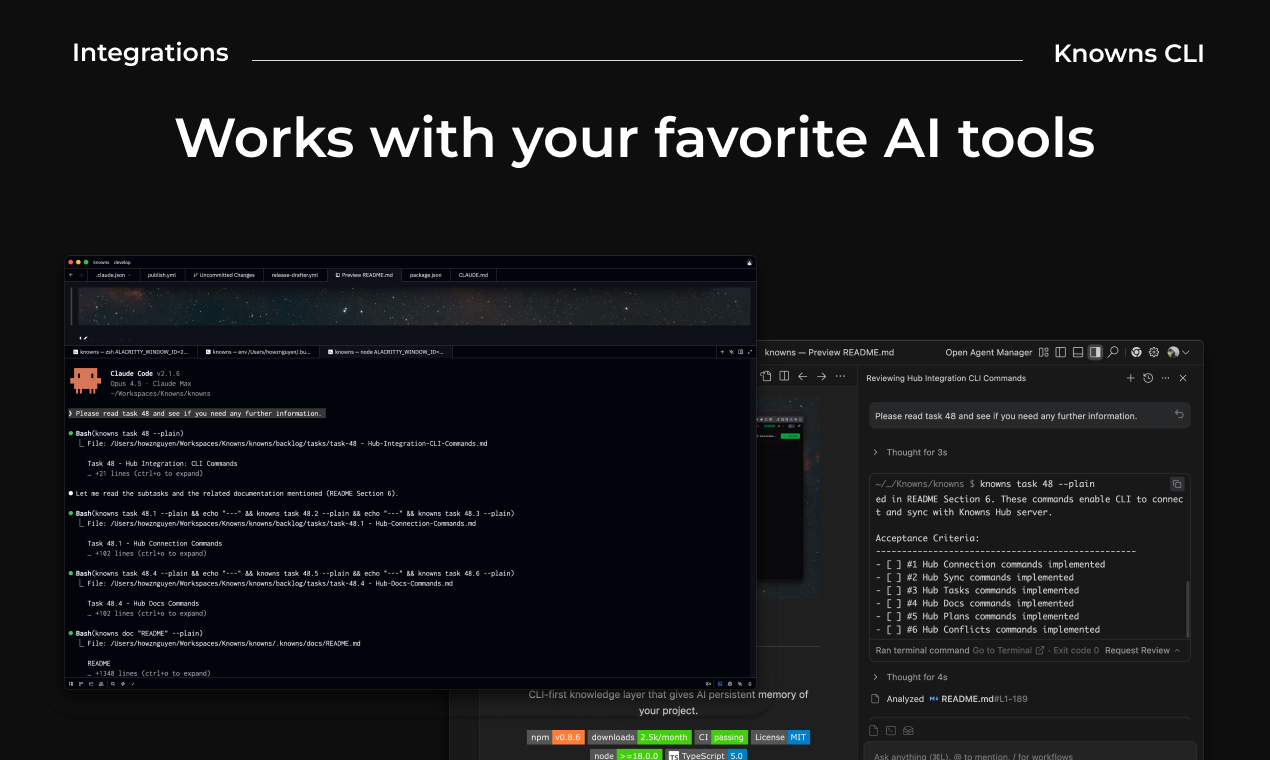Click the develop branch label in title bar
Image resolution: width=1270 pixels, height=760 pixels.
(x=122, y=262)
